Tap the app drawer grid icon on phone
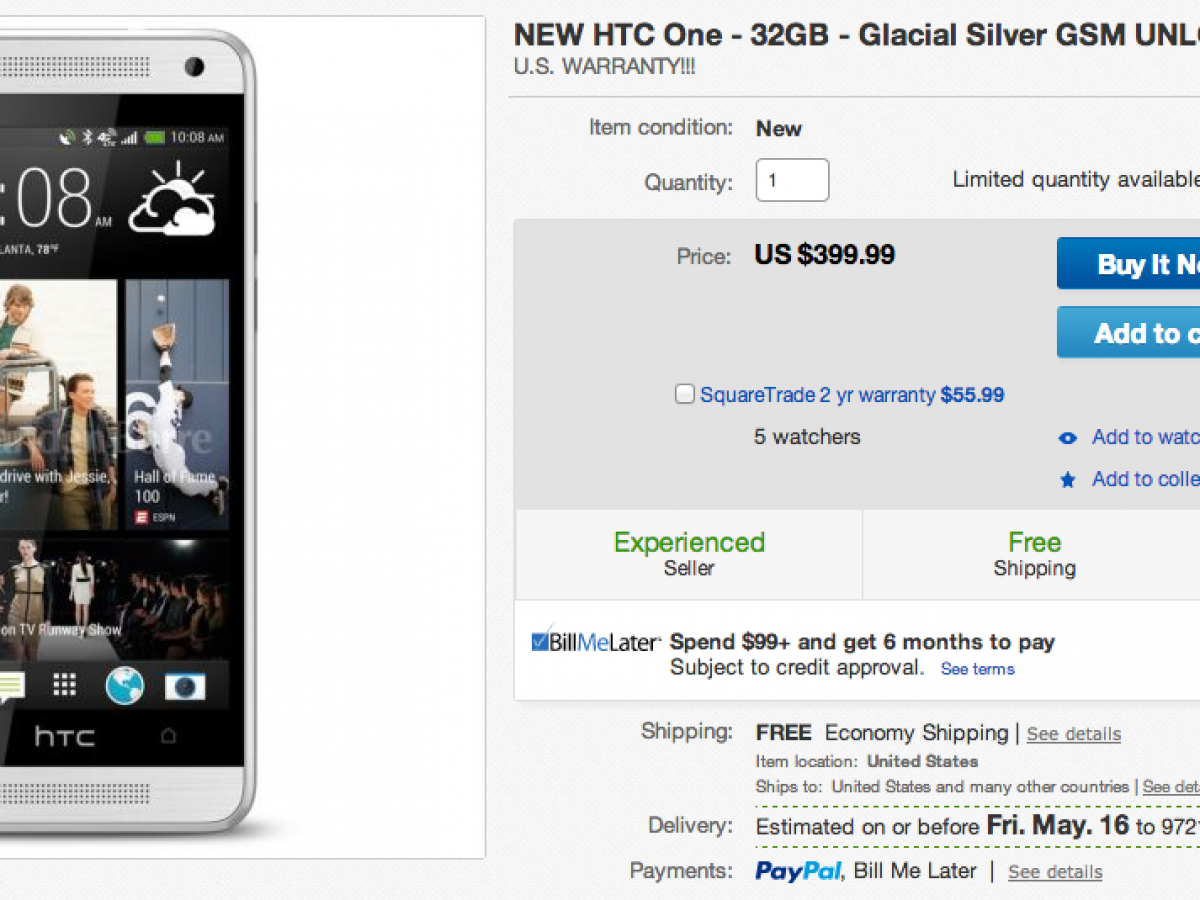1200x900 pixels. 65,685
